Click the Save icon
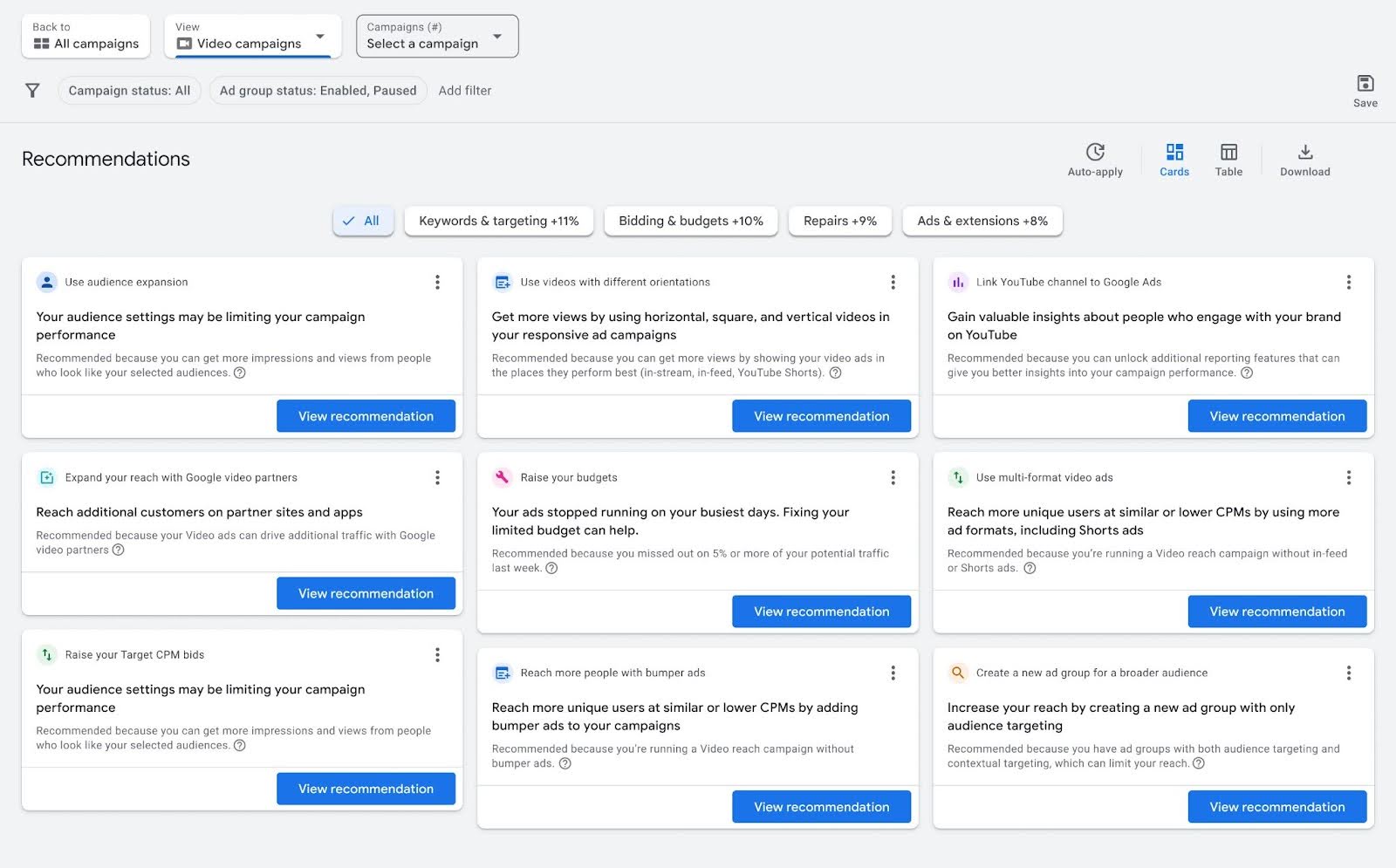 pyautogui.click(x=1365, y=85)
